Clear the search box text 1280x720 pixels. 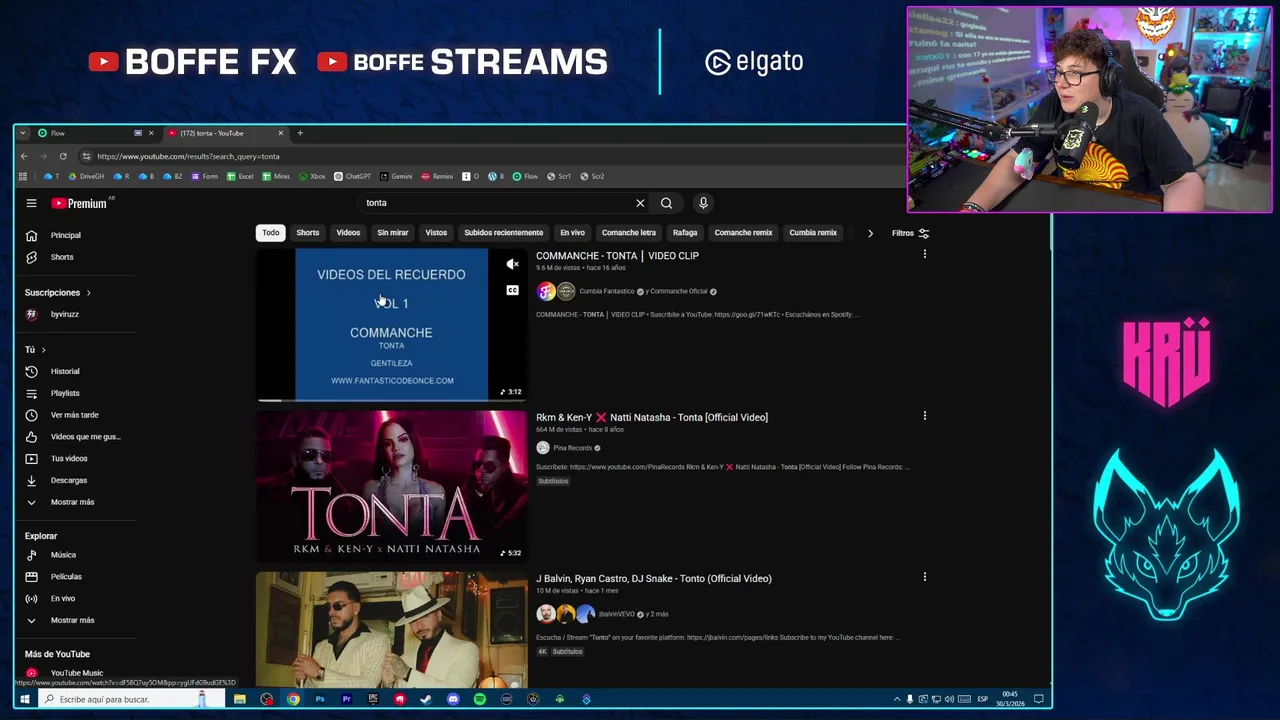point(640,203)
